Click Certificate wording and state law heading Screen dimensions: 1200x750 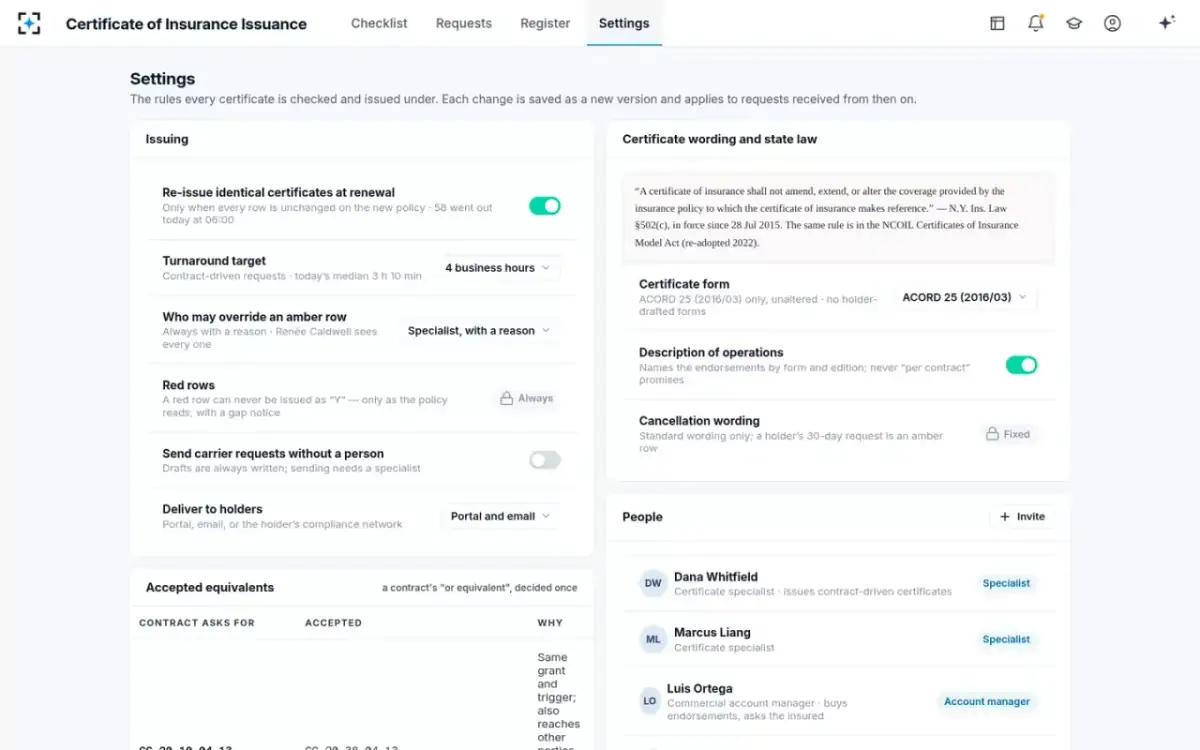click(x=720, y=139)
